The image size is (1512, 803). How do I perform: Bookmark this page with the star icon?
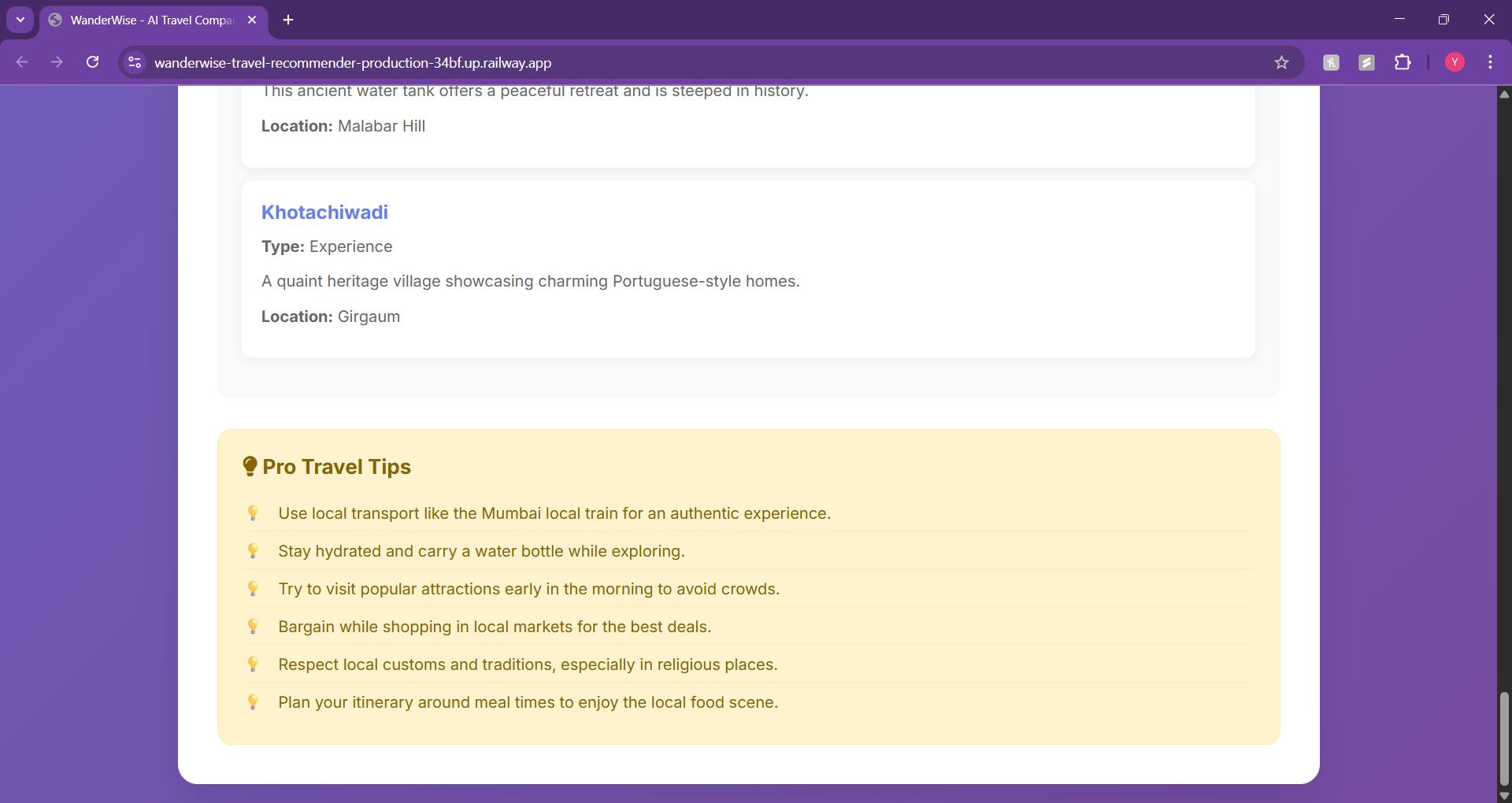point(1281,62)
